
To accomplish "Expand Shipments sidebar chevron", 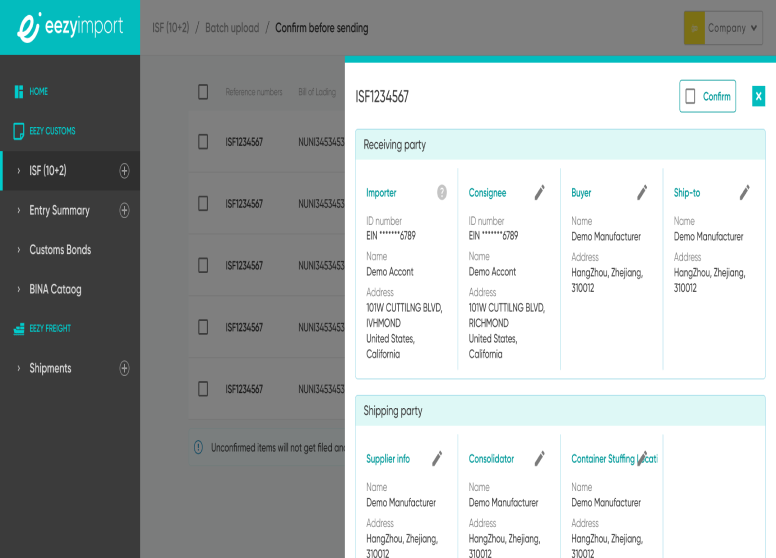I will (19, 368).
